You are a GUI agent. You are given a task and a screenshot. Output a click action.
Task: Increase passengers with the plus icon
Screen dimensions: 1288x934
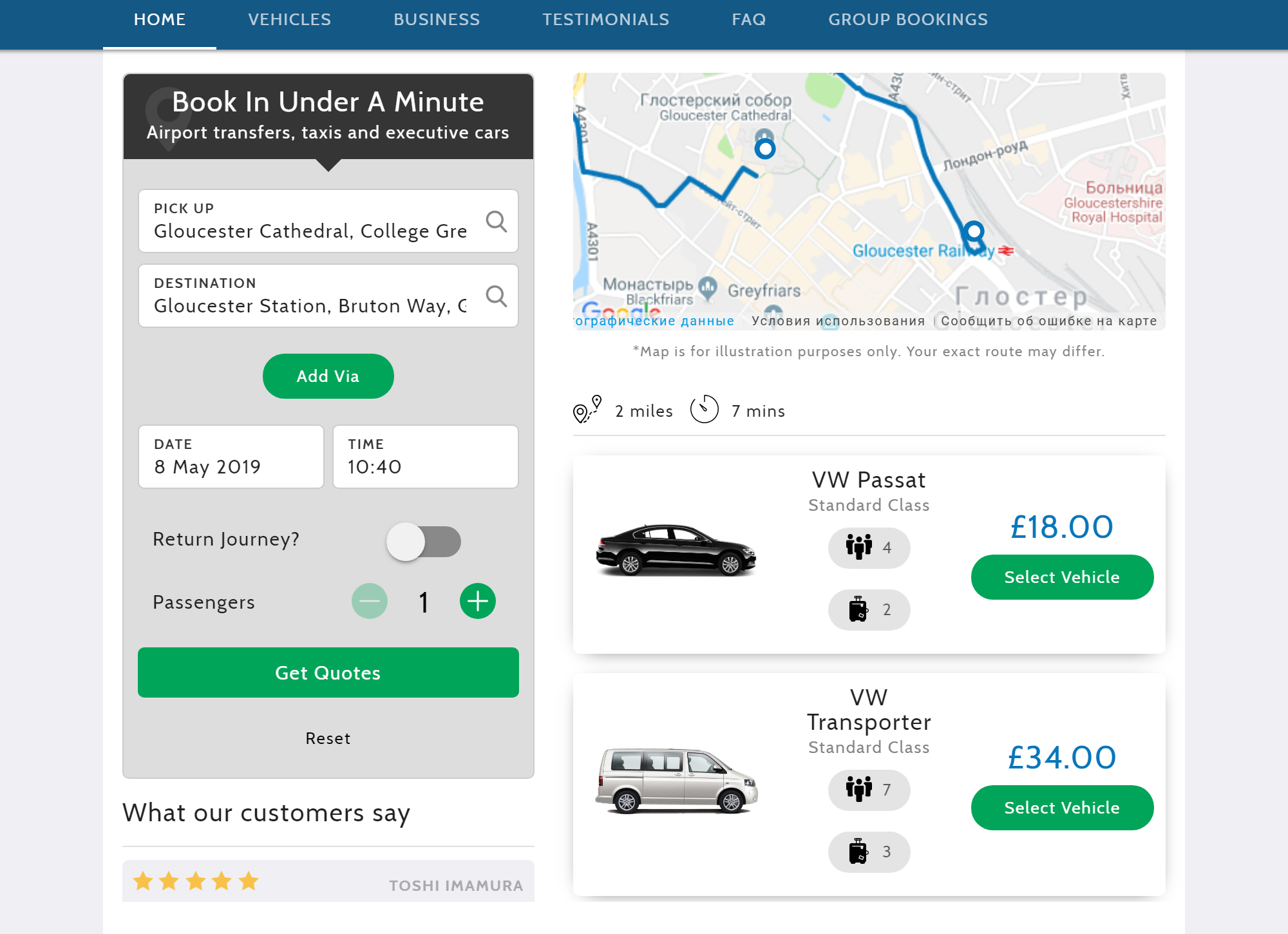[x=477, y=602]
